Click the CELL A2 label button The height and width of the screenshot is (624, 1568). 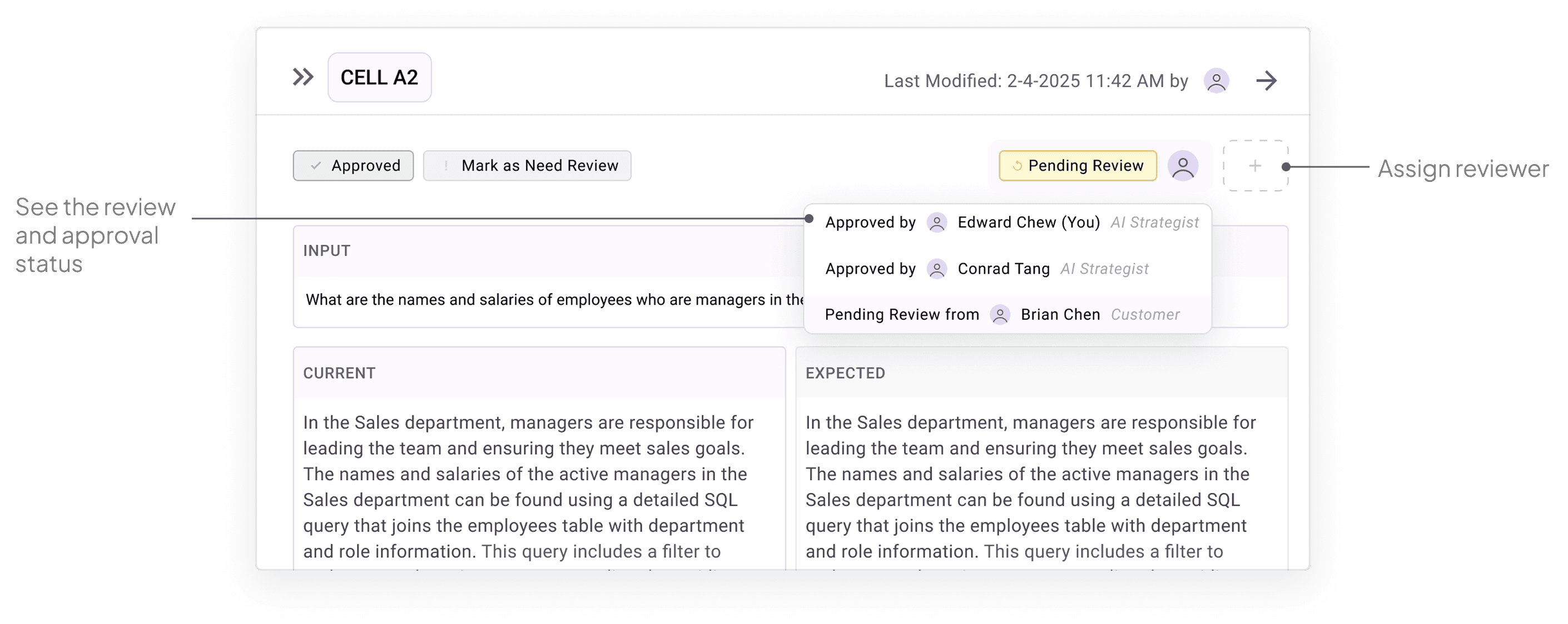click(x=379, y=77)
